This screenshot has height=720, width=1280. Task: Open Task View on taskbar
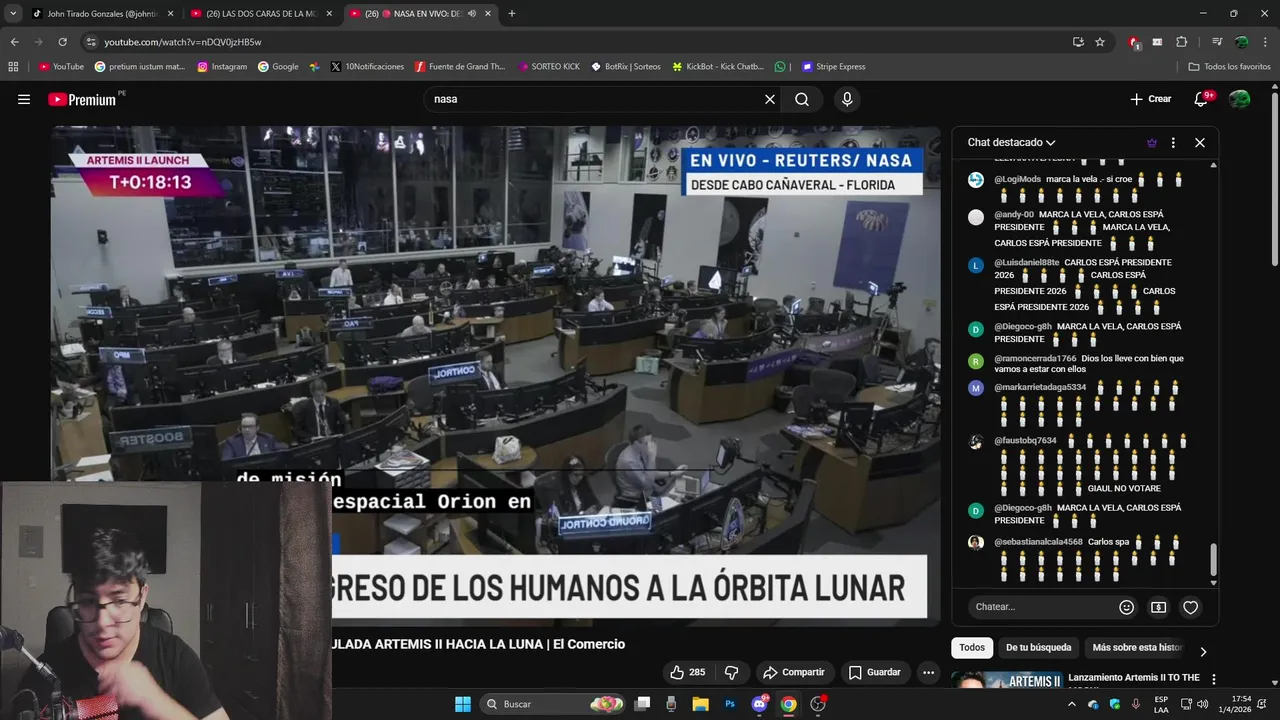(643, 704)
